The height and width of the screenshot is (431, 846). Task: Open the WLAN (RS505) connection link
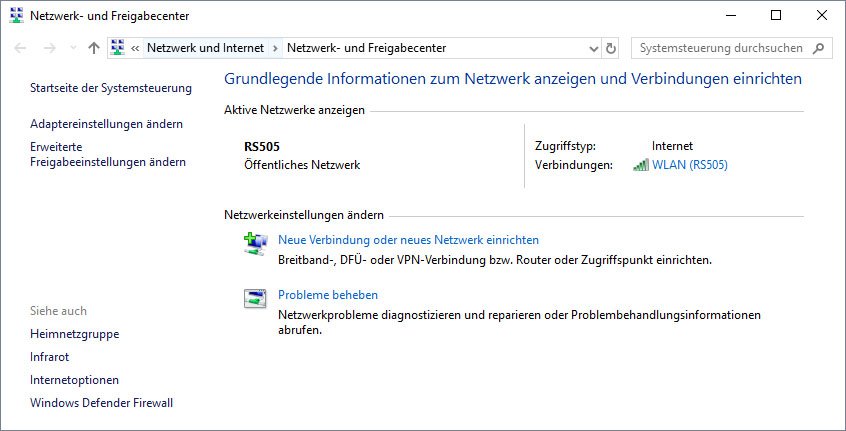[690, 165]
